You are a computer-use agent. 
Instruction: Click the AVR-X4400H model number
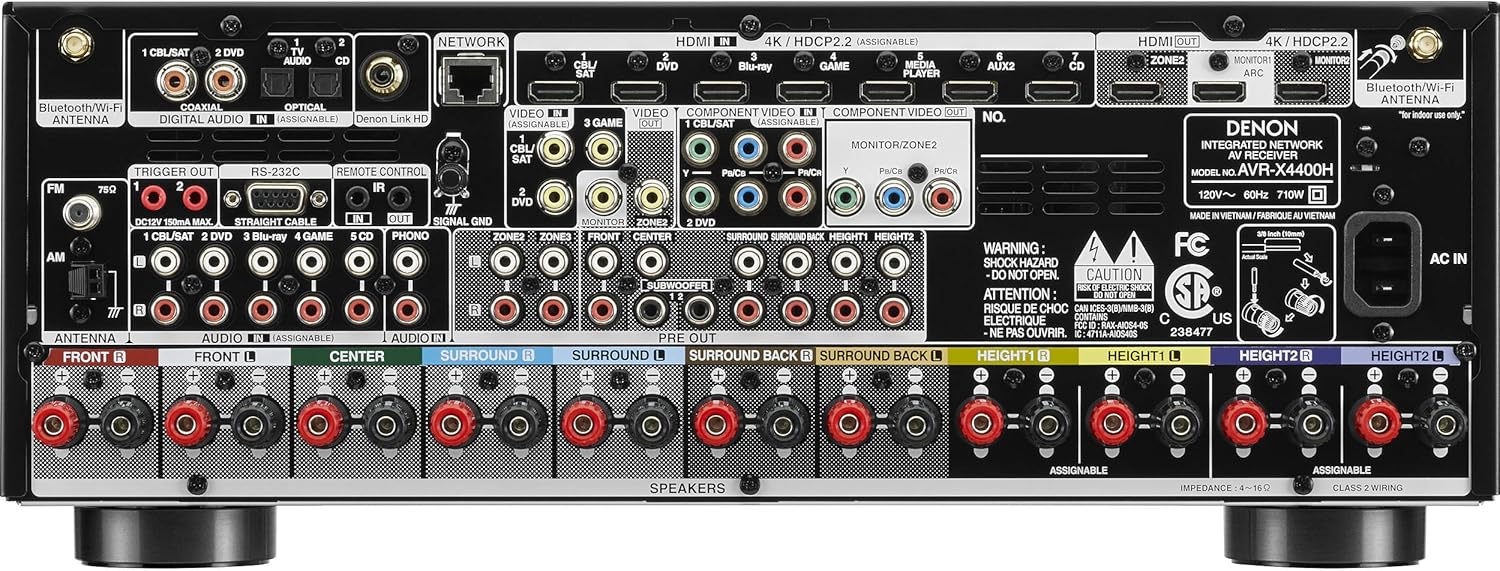coord(1287,171)
